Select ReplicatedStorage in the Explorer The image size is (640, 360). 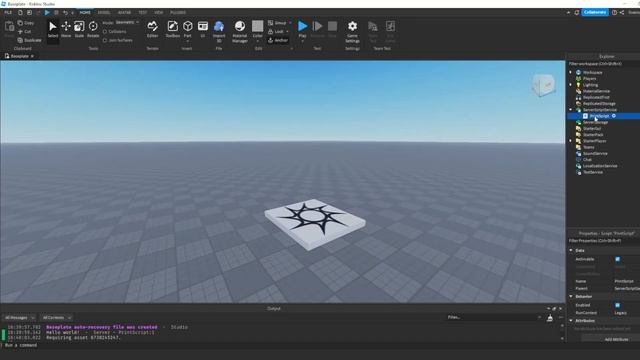click(599, 104)
